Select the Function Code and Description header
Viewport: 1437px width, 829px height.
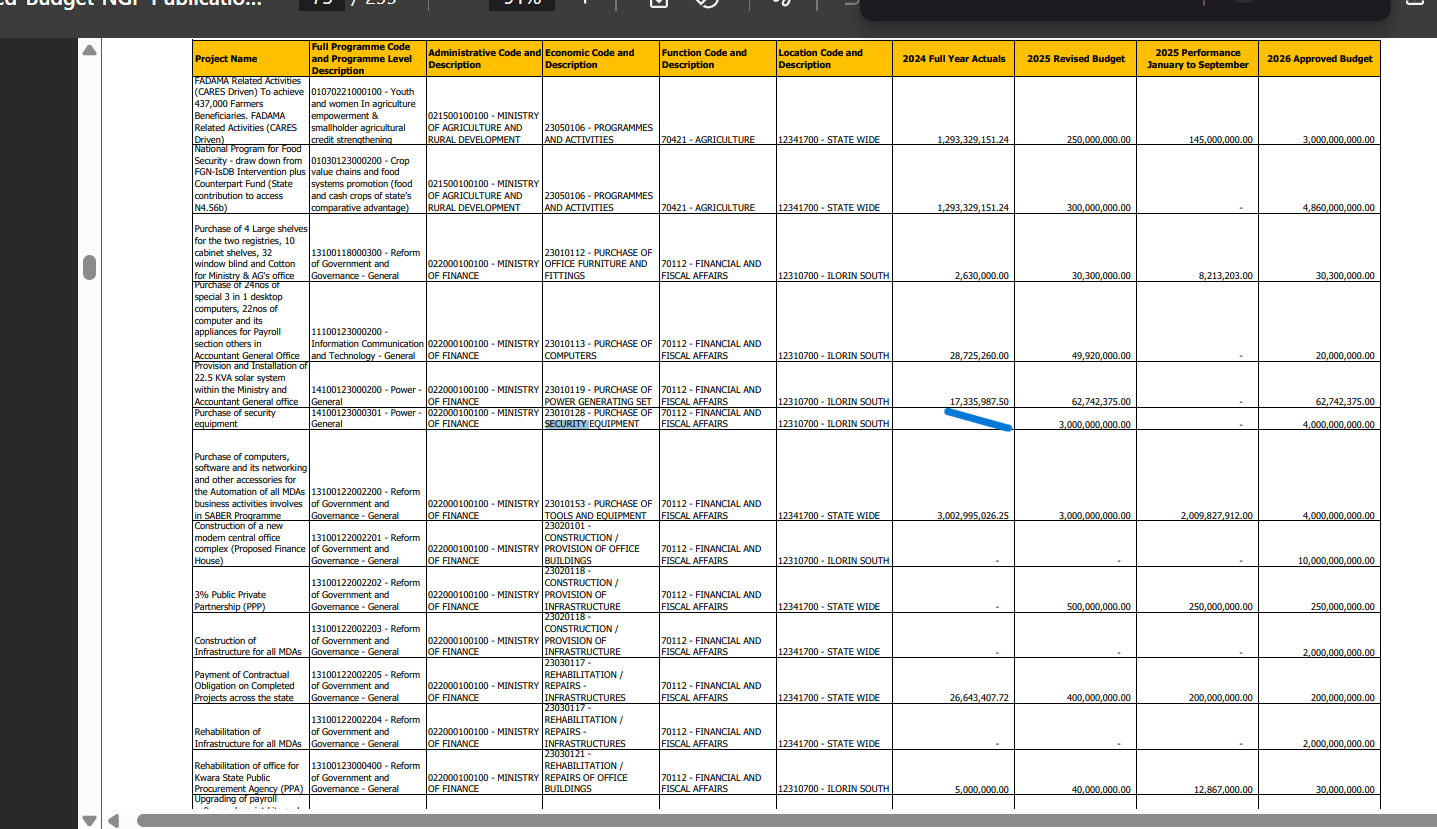[x=717, y=59]
